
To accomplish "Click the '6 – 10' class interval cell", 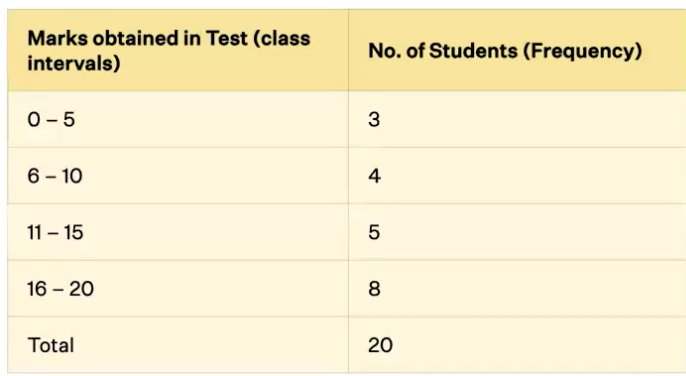I will (x=178, y=176).
